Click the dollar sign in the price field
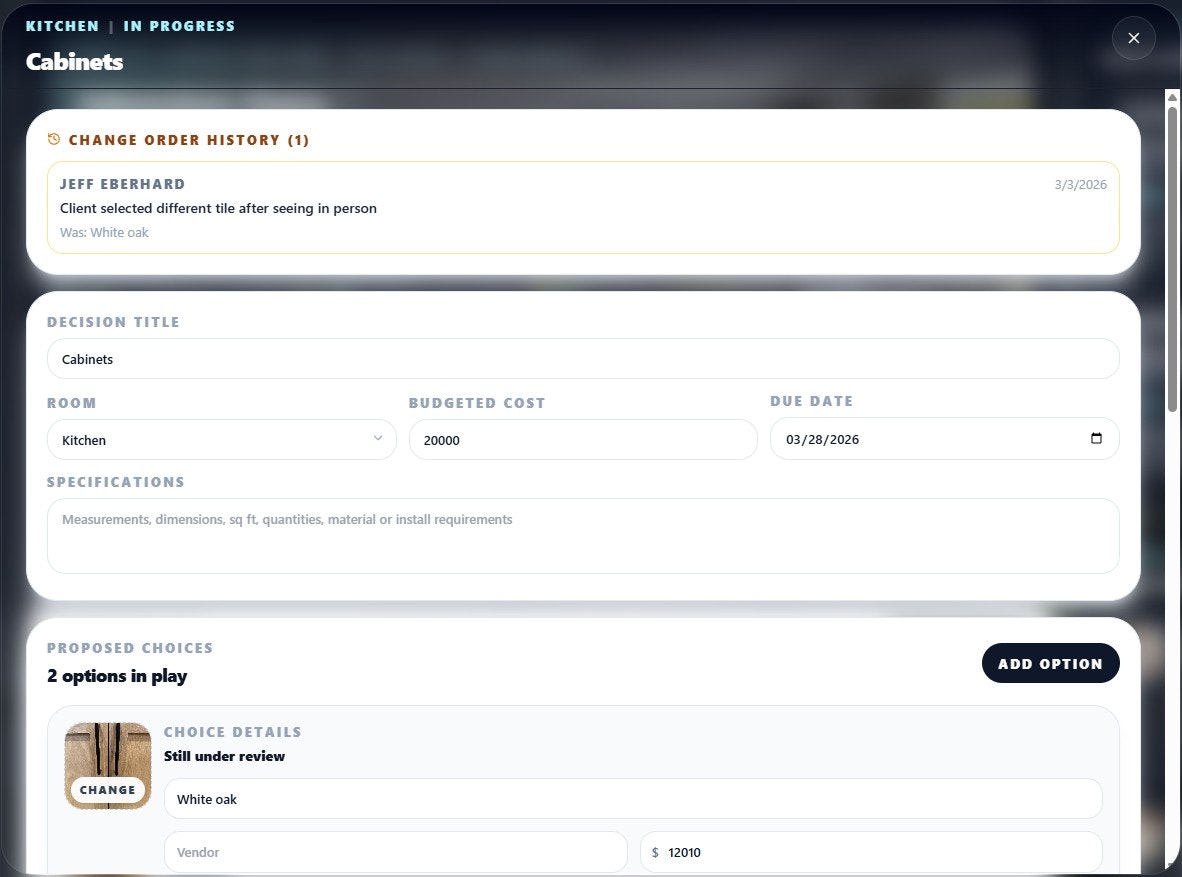 click(655, 852)
